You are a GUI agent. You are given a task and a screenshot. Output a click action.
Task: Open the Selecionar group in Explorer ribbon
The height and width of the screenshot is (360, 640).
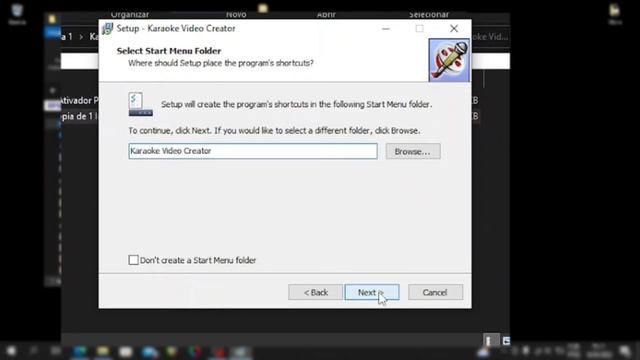click(429, 15)
